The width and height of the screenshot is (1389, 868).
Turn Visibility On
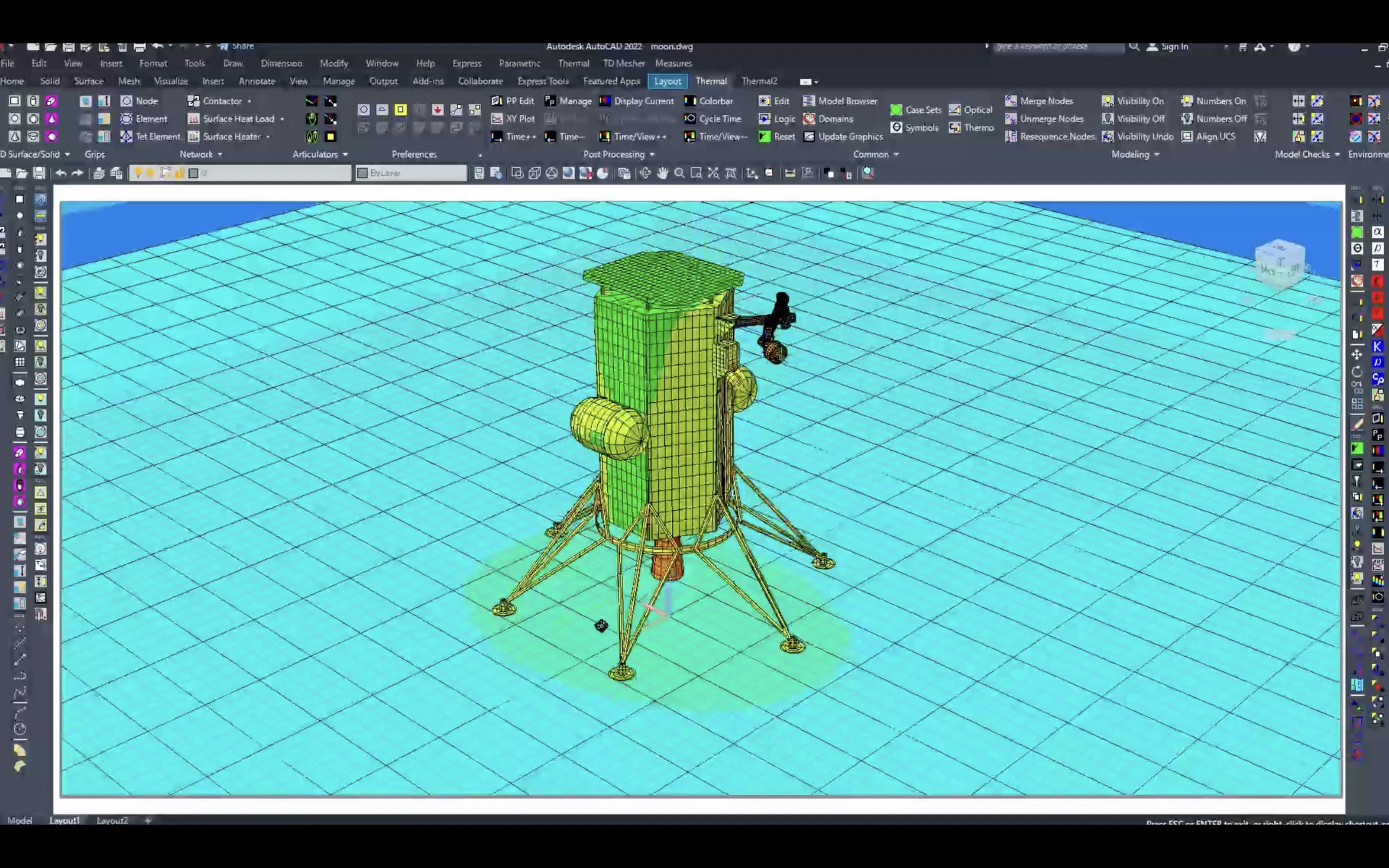pos(1133,101)
